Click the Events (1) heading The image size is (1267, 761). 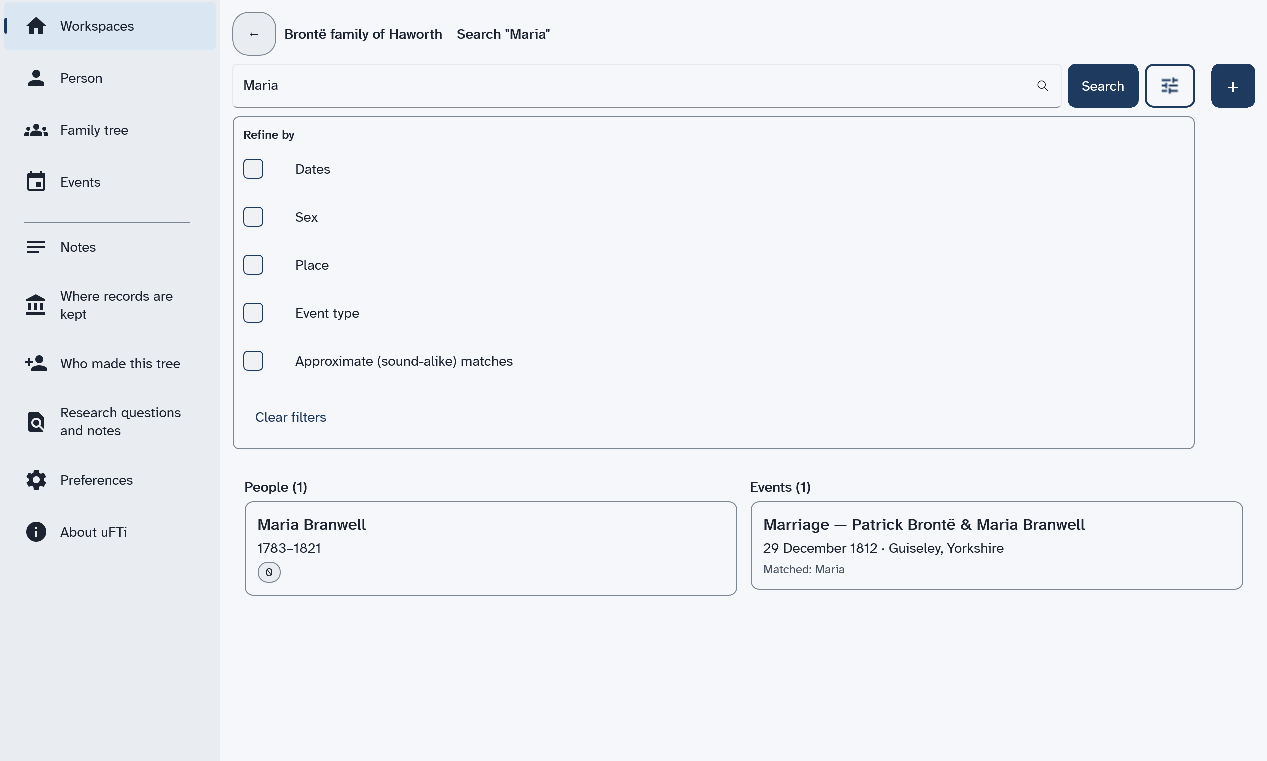[x=780, y=487]
